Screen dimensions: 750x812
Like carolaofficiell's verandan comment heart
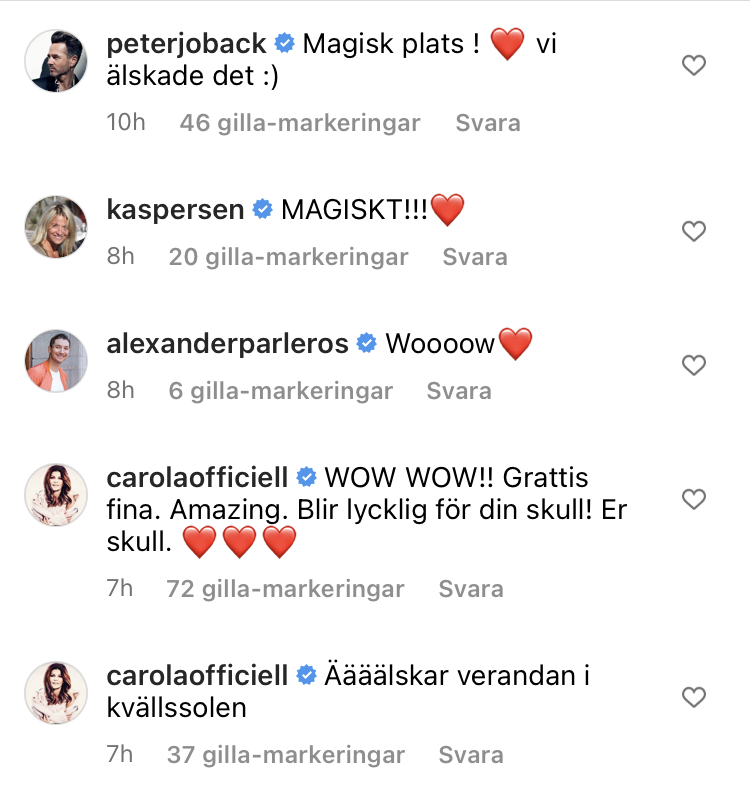tap(694, 697)
